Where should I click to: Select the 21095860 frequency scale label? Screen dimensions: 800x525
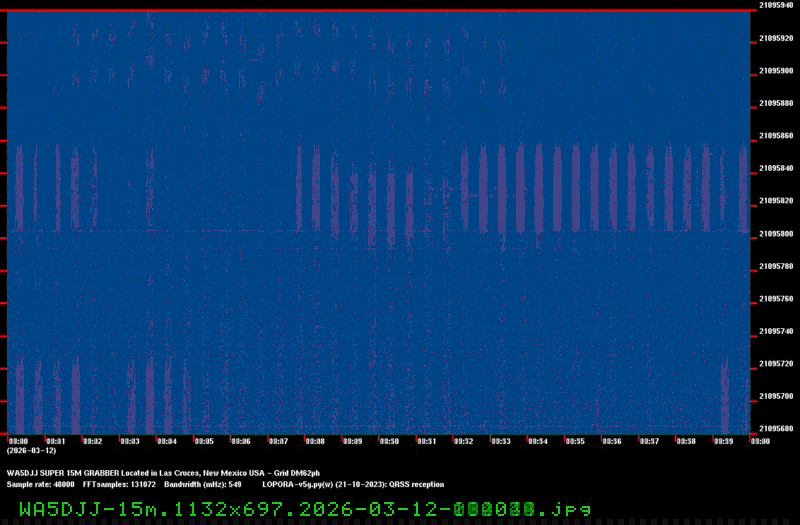coord(776,135)
